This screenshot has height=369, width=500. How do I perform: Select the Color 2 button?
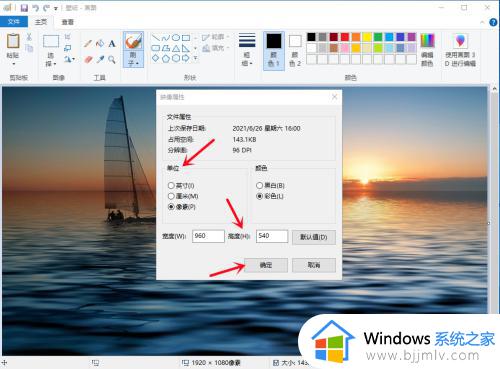pos(295,50)
